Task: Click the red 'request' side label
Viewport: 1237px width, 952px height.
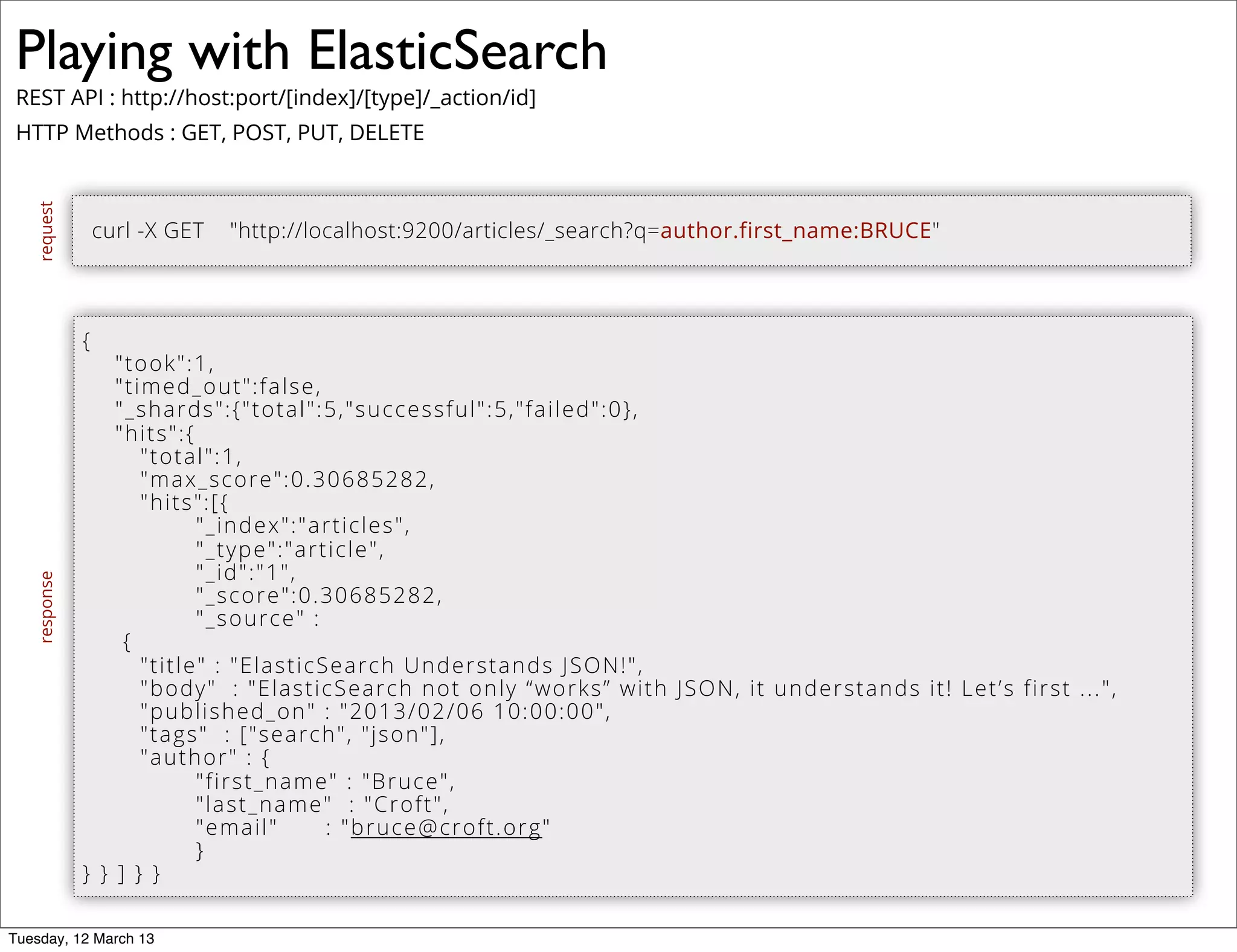Action: [x=47, y=231]
